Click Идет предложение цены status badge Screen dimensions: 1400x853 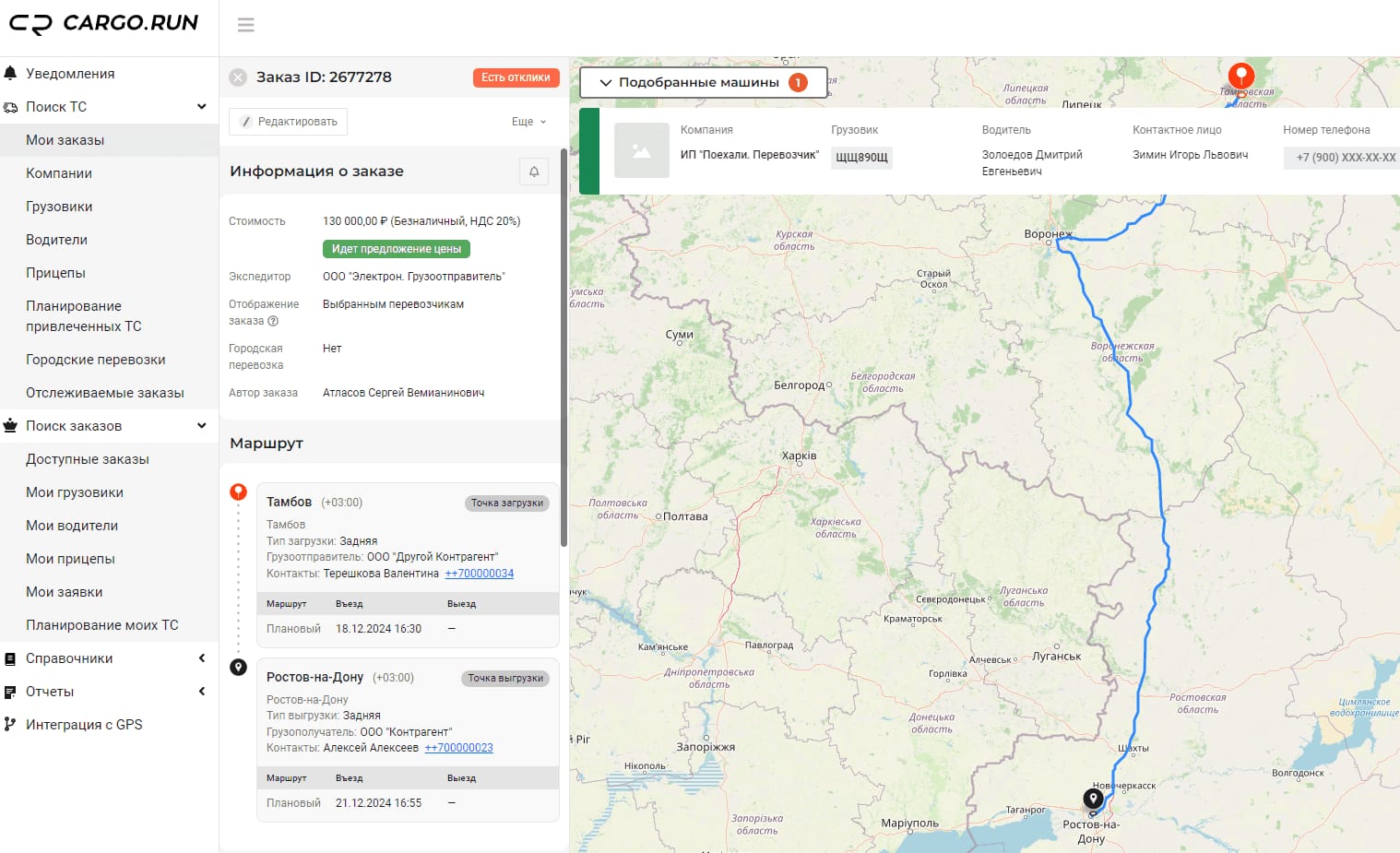click(397, 249)
